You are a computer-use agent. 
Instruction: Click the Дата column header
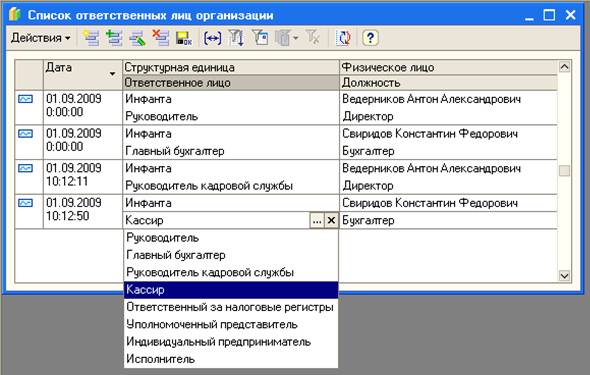83,74
